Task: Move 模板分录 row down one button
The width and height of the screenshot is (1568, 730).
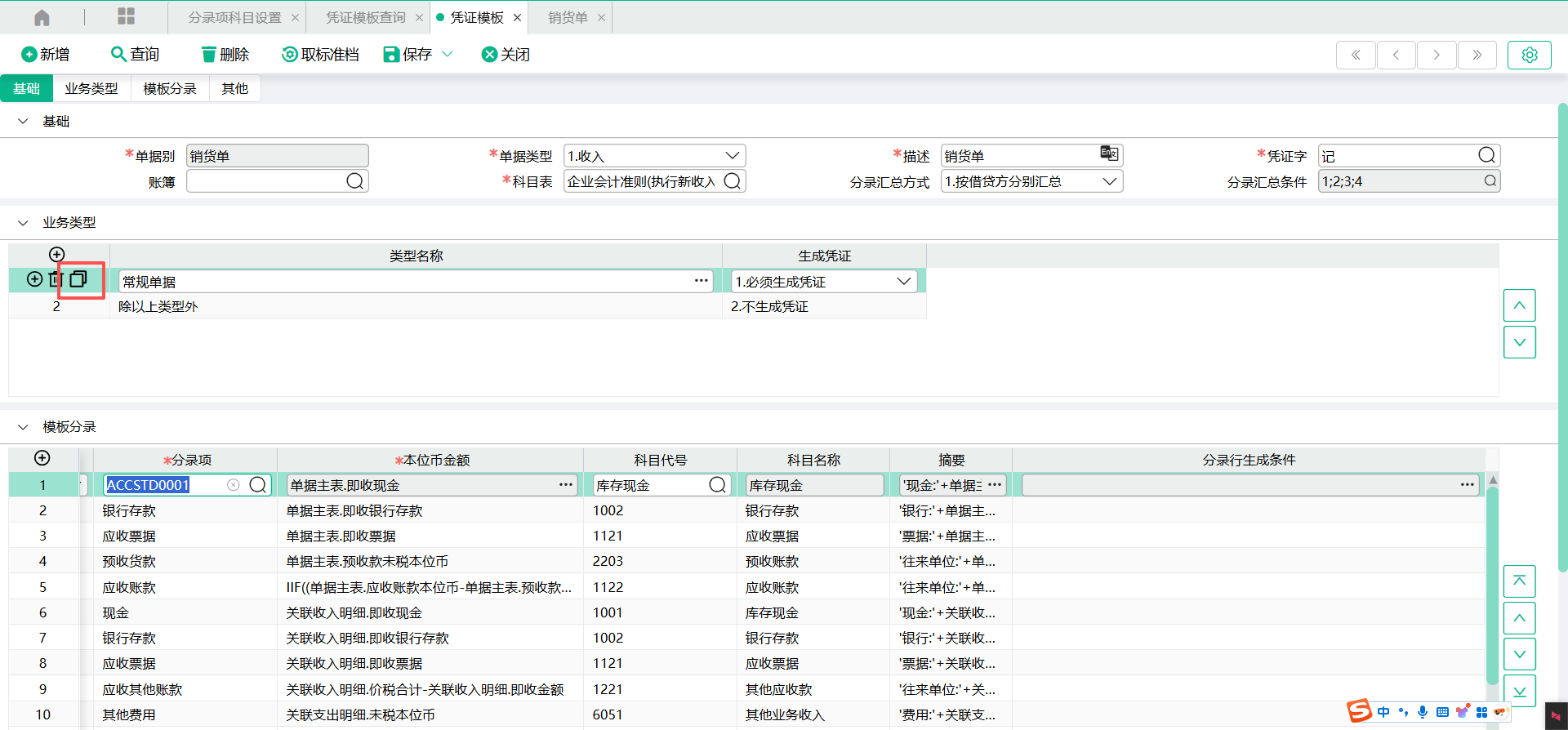Action: (1519, 654)
